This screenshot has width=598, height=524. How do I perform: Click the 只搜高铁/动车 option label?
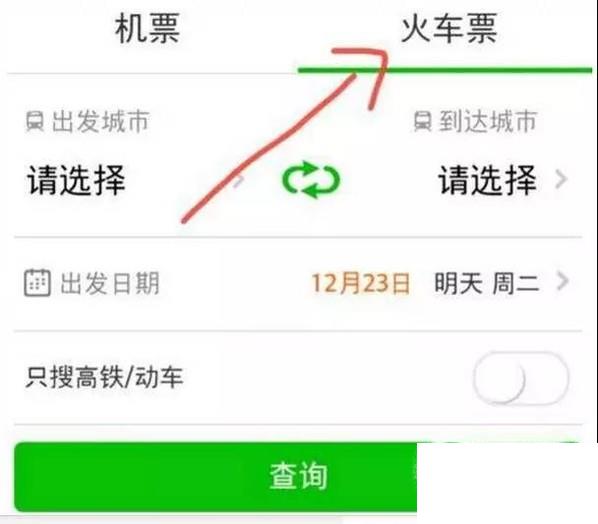click(104, 378)
